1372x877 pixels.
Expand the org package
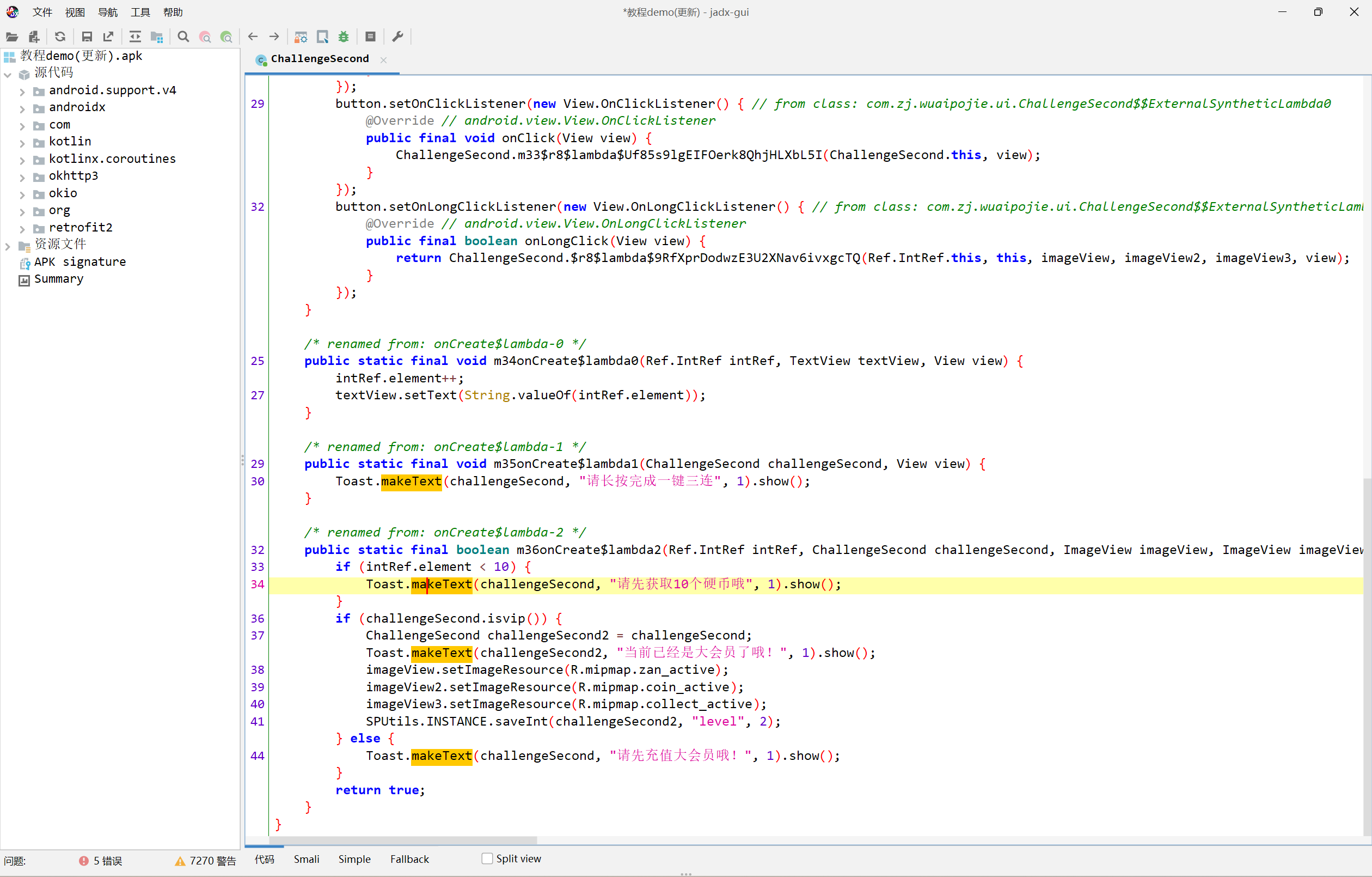22,211
